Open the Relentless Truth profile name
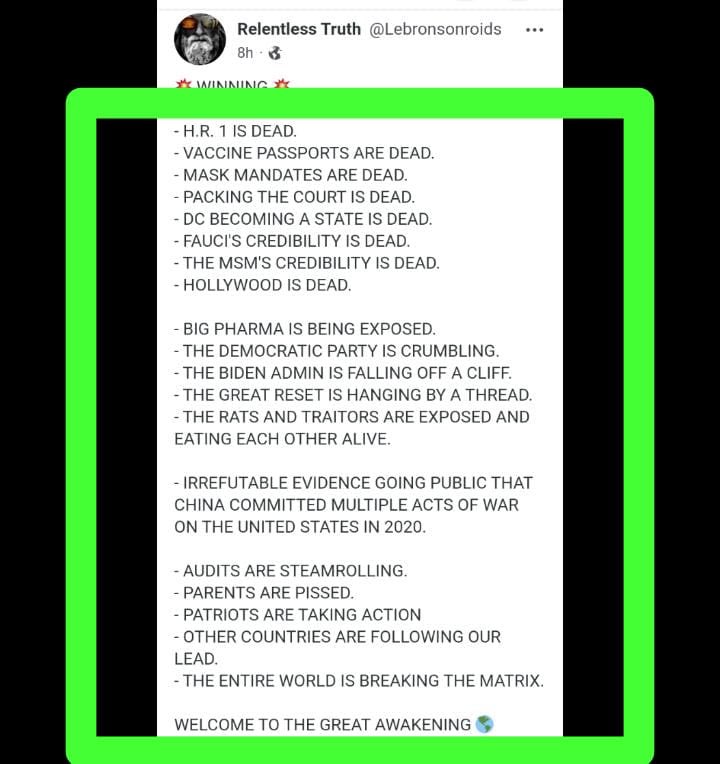 tap(299, 29)
